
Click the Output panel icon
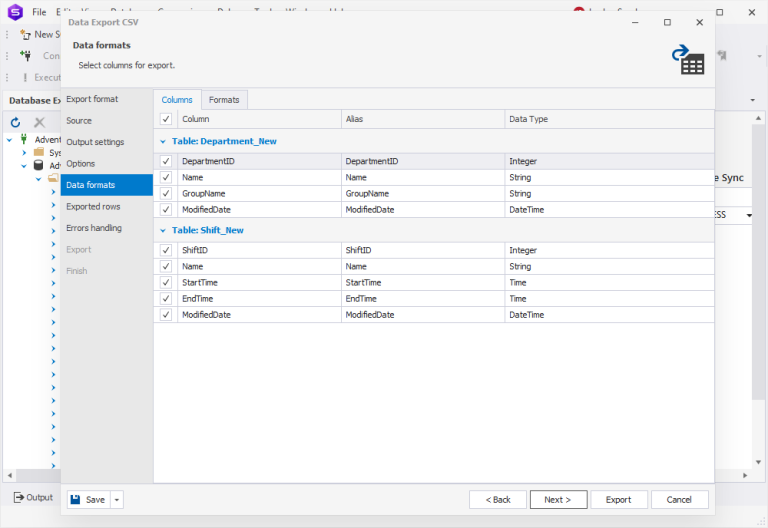tap(19, 497)
